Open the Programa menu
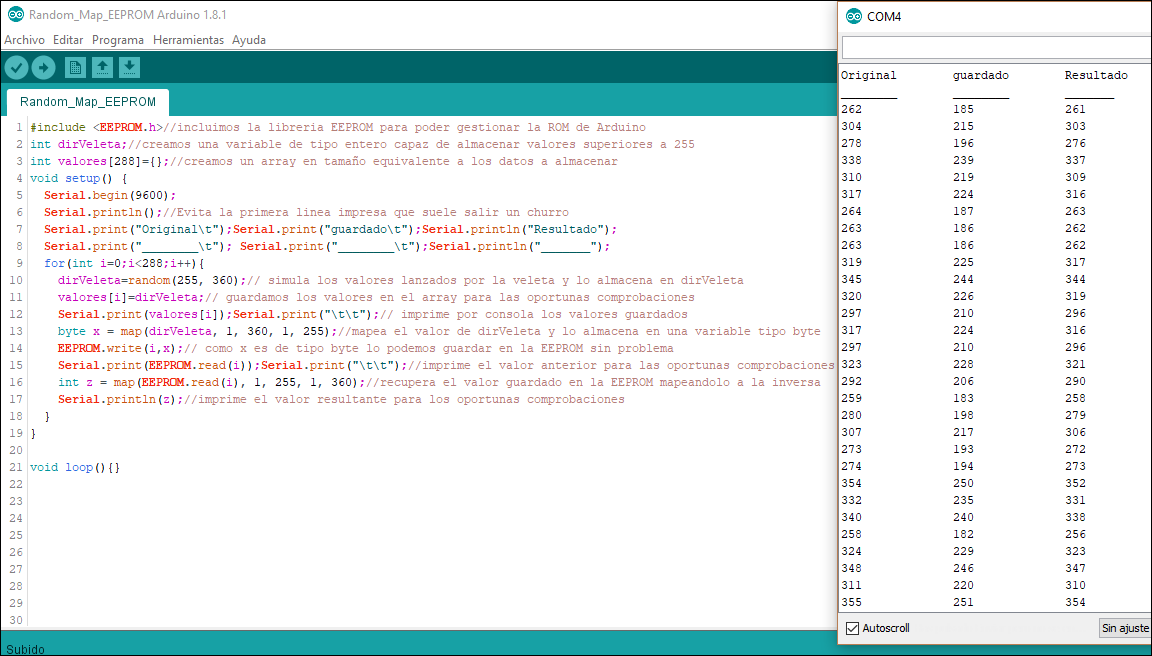 117,40
